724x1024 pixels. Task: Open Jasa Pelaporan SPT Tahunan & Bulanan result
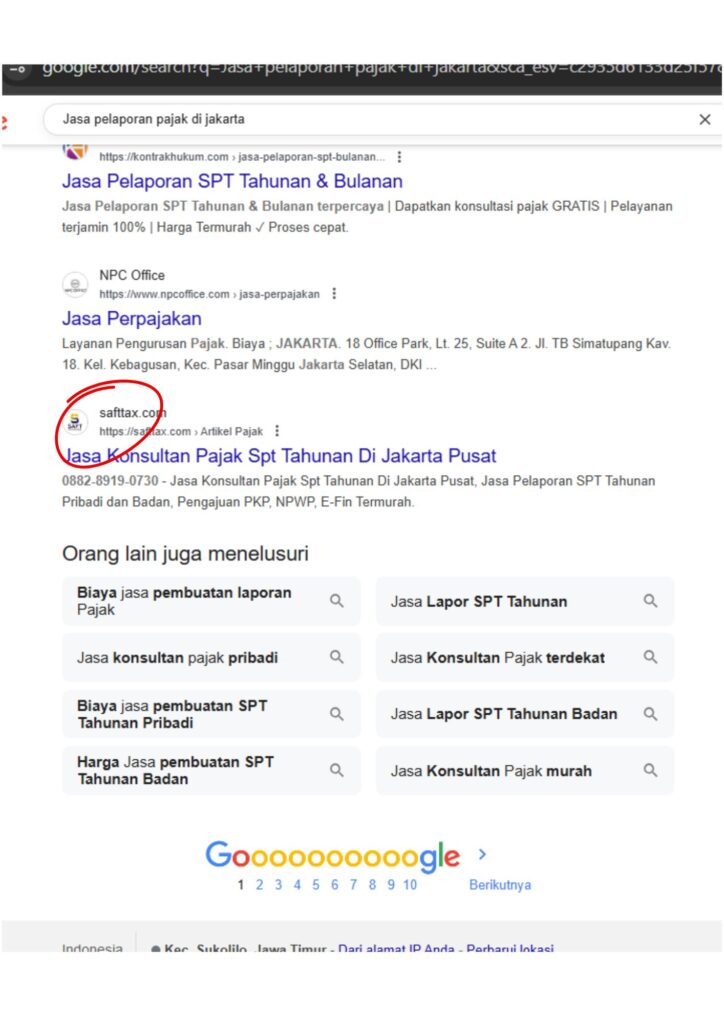[232, 181]
